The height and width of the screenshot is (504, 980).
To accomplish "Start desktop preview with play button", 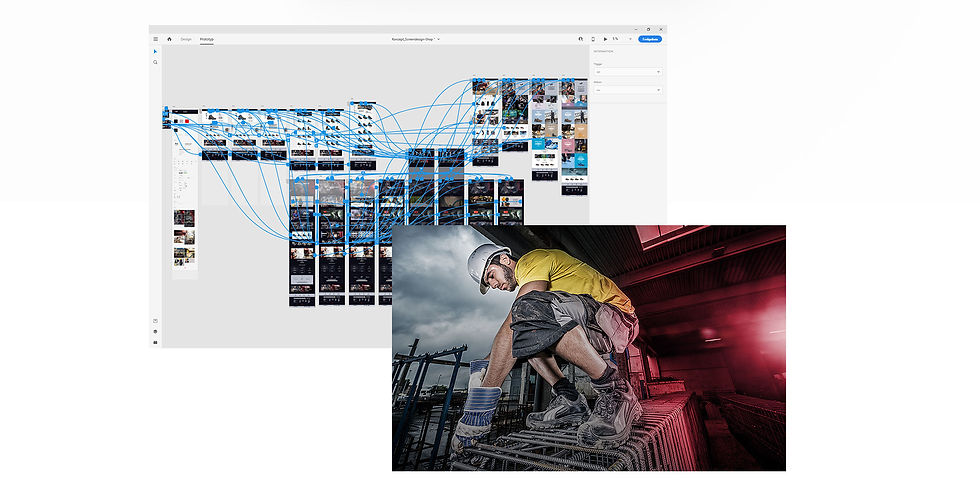I will pos(605,39).
